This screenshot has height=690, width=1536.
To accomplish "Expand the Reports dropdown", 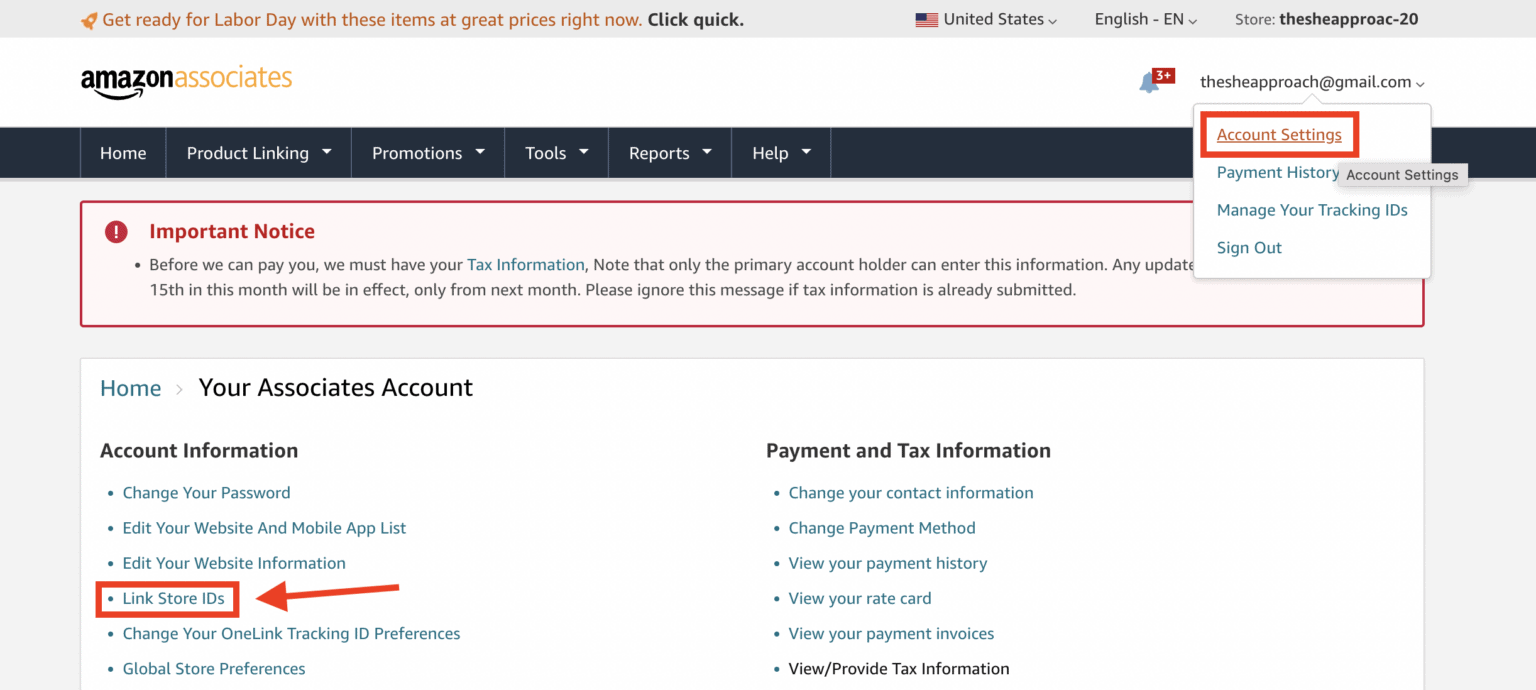I will click(x=669, y=152).
